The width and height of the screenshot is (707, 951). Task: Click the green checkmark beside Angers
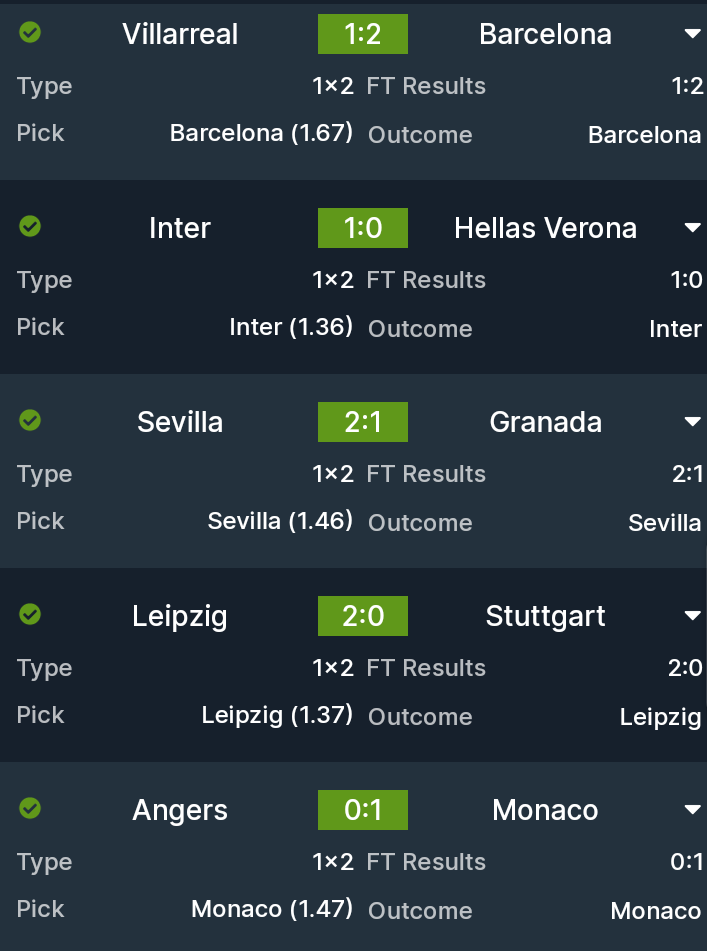click(x=31, y=808)
